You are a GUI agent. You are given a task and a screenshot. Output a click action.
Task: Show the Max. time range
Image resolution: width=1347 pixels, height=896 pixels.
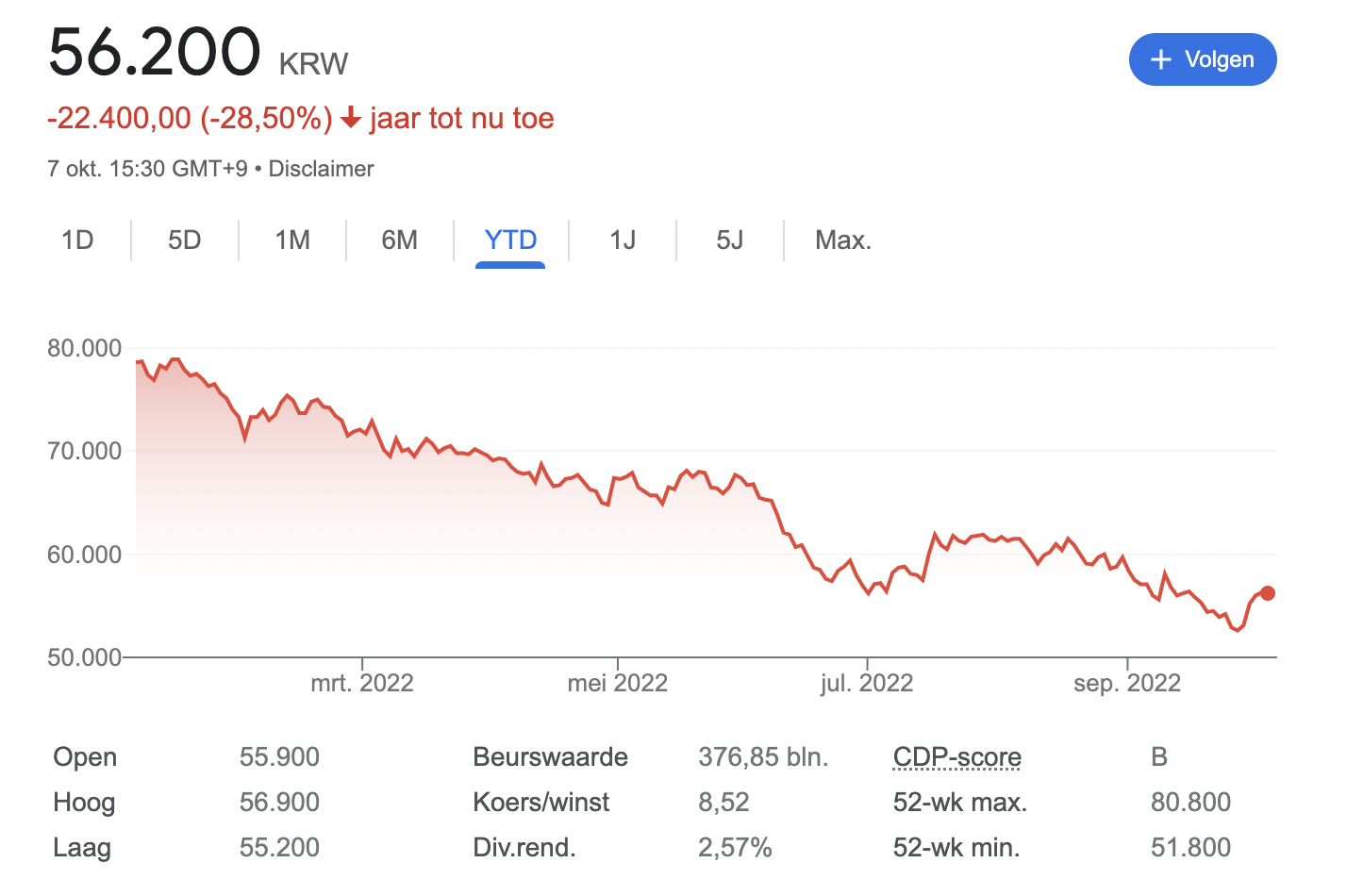(843, 241)
